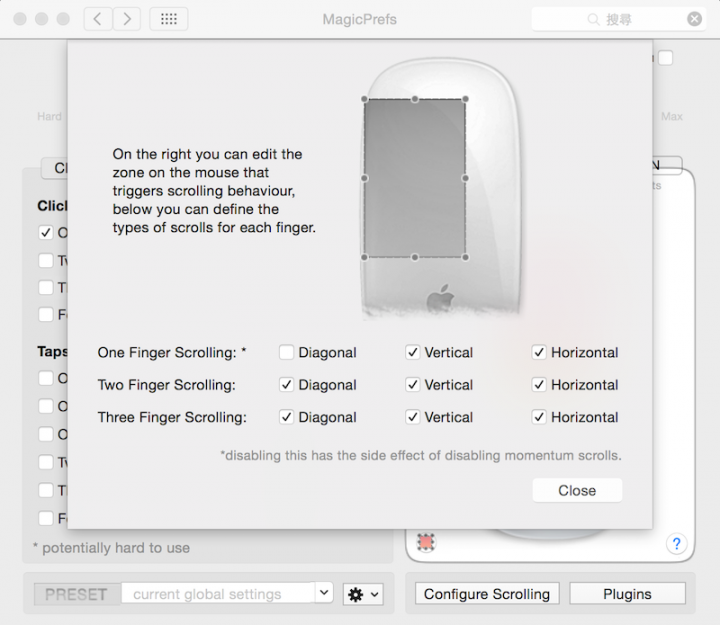Click the top-right handle of the scroll zone
The image size is (720, 625).
click(x=465, y=99)
